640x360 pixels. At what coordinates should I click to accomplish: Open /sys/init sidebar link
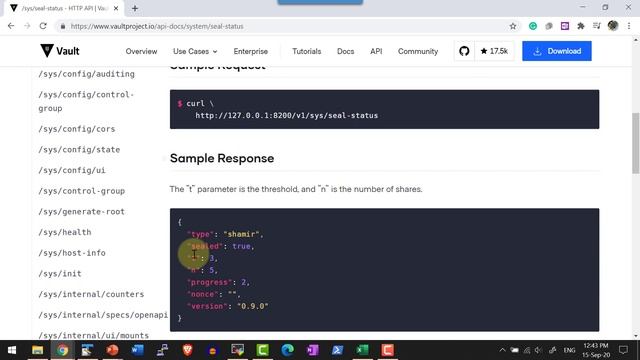click(60, 273)
